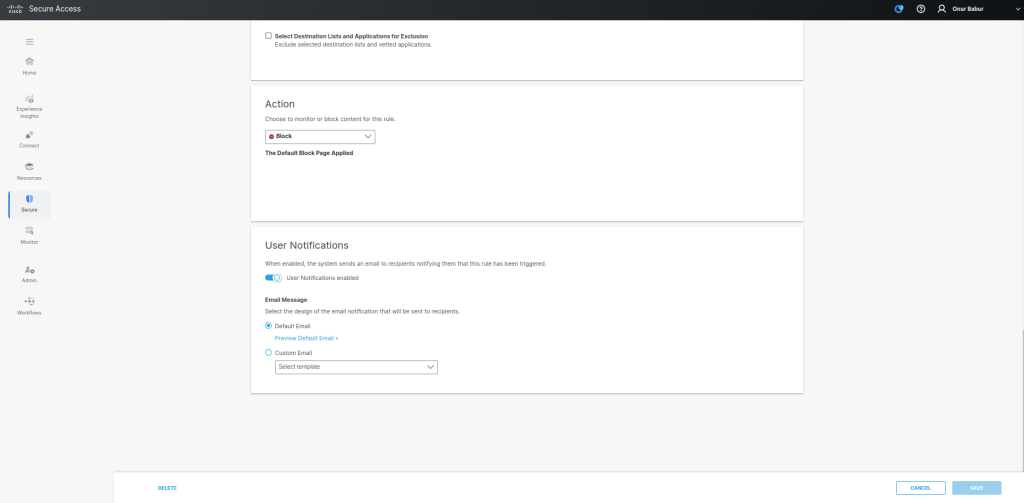Viewport: 1024px width, 503px height.
Task: Open Experience Insights icon in sidebar
Action: coord(29,100)
